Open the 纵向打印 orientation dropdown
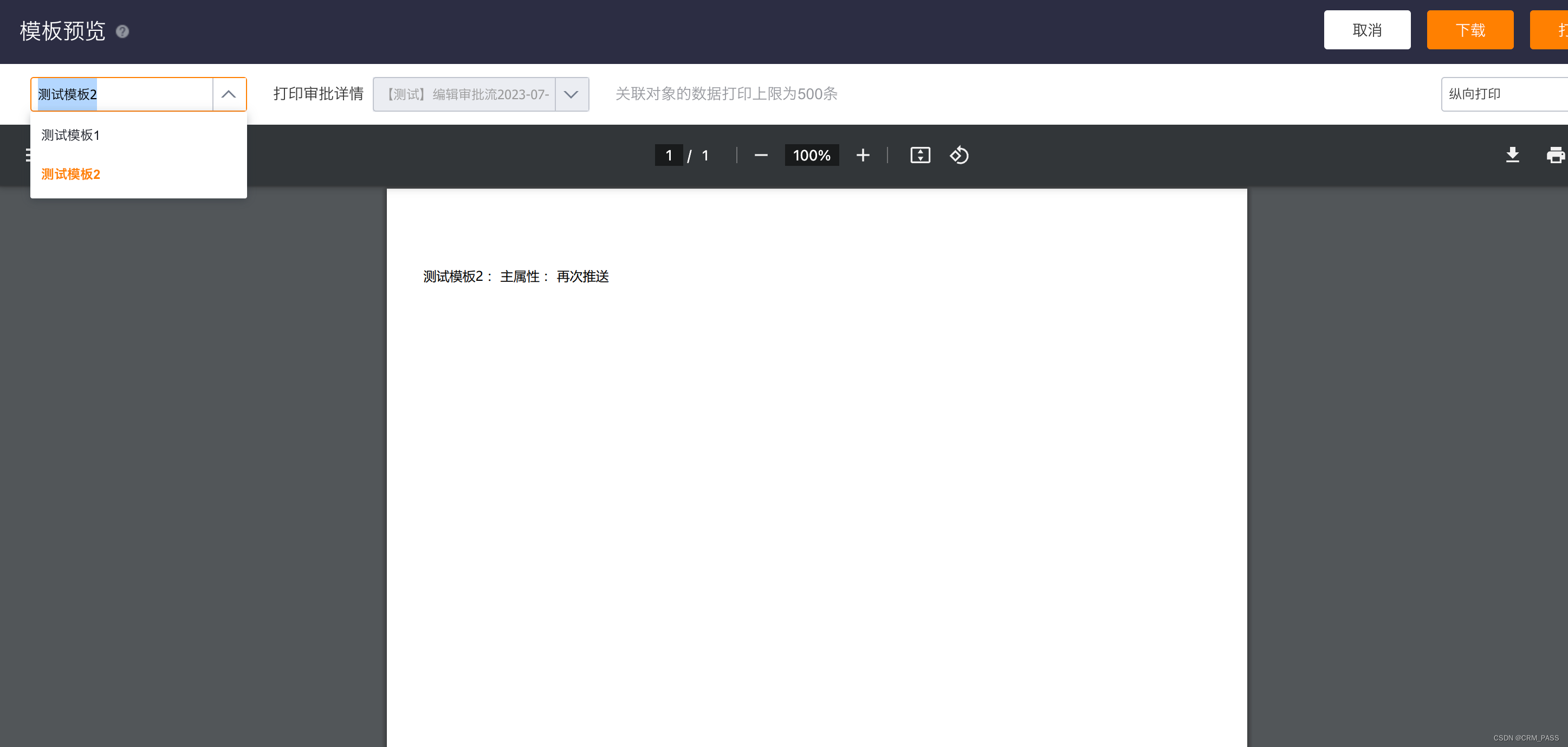Image resolution: width=1568 pixels, height=747 pixels. (1504, 94)
